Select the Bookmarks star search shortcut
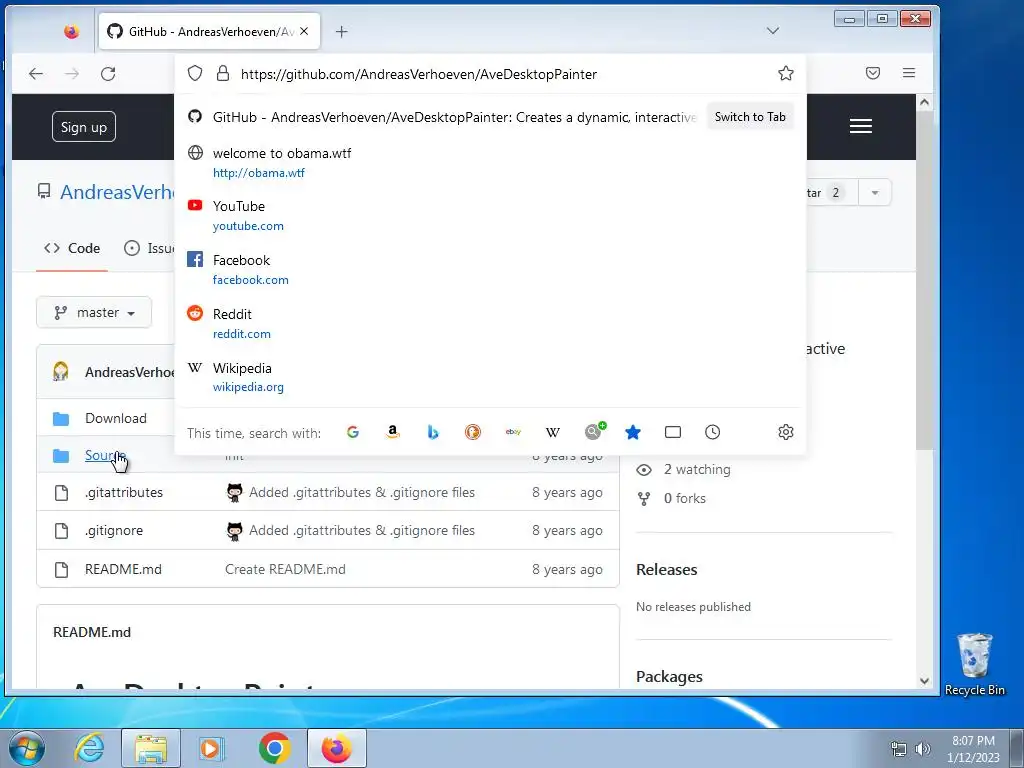Viewport: 1024px width, 768px height. [633, 432]
